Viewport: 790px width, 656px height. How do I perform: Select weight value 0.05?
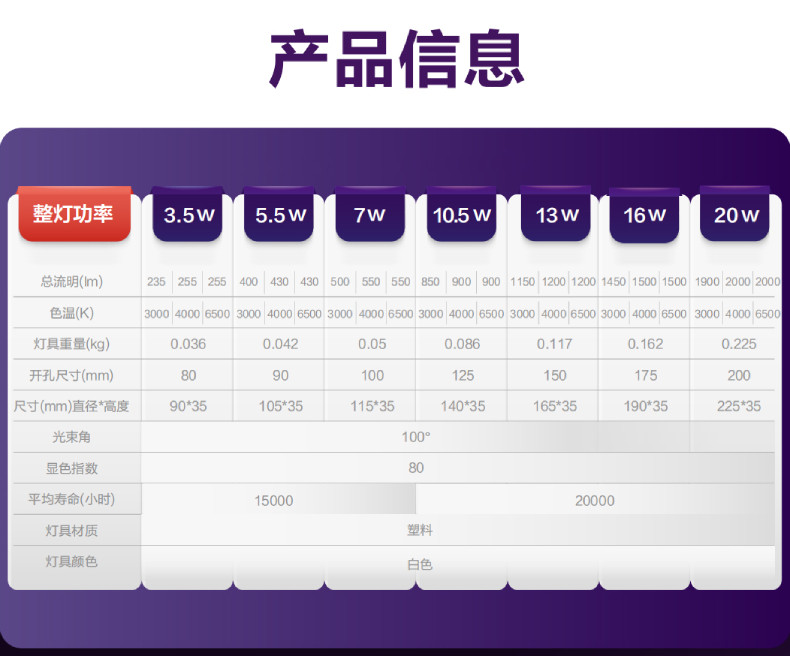372,344
